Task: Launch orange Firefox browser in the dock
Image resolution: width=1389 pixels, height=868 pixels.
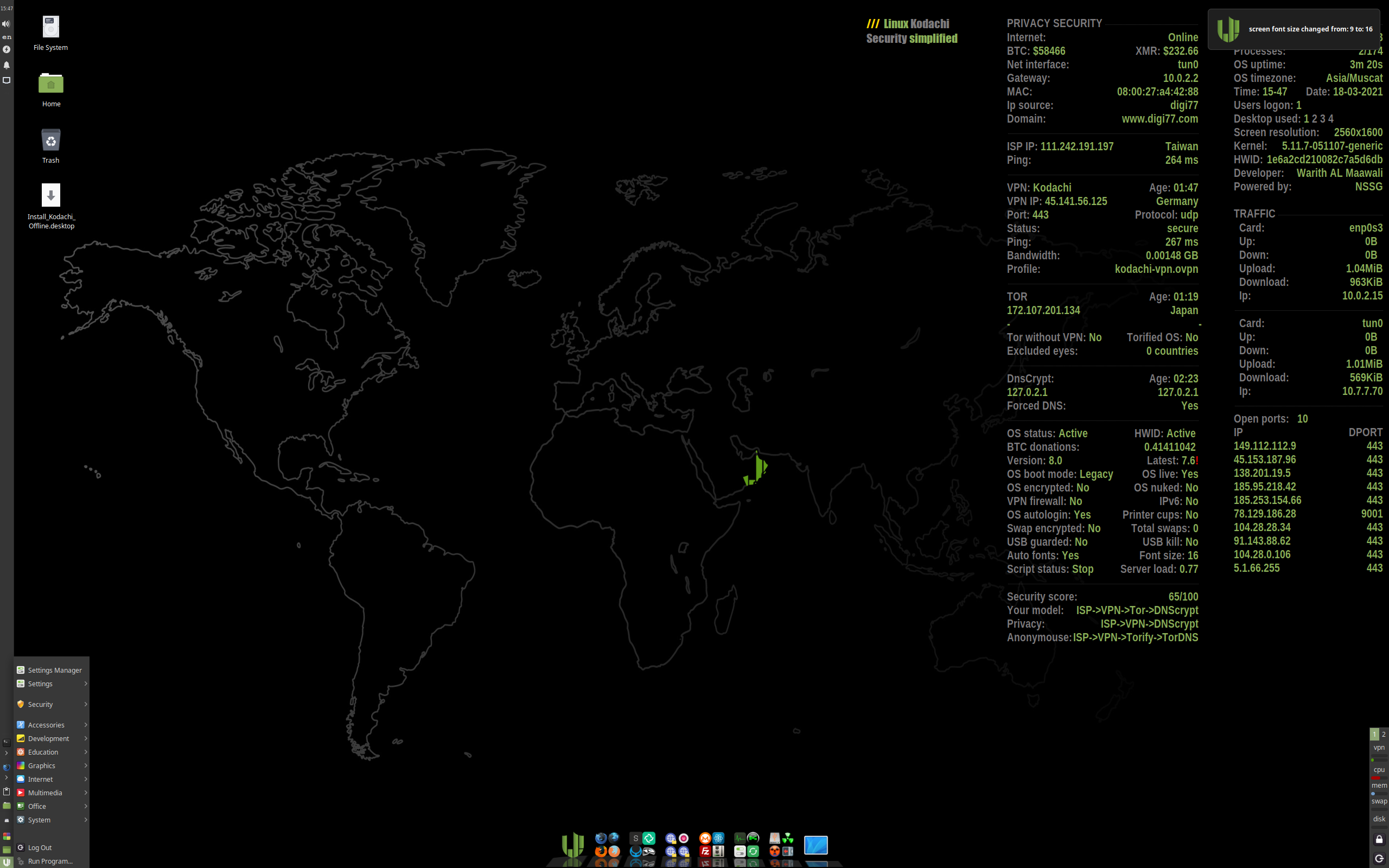Action: (602, 851)
